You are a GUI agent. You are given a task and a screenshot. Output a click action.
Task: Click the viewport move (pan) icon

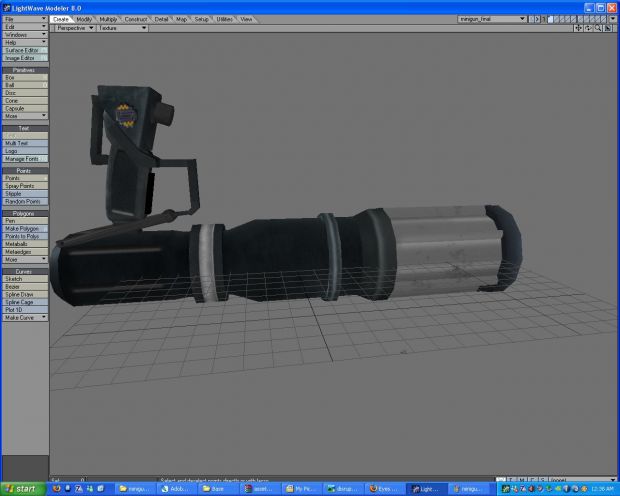(x=578, y=28)
